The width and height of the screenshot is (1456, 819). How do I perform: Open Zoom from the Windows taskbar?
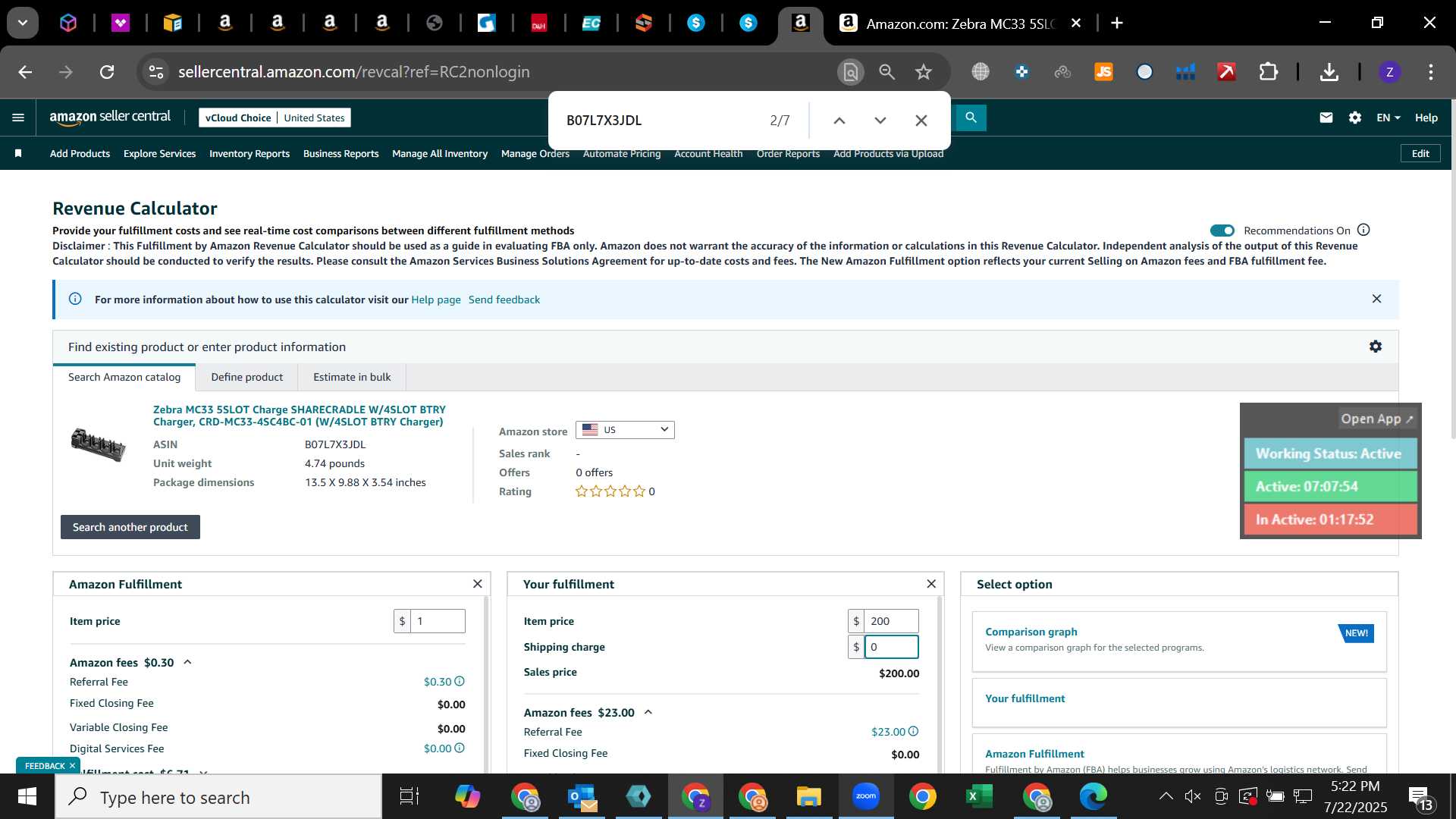[x=865, y=796]
